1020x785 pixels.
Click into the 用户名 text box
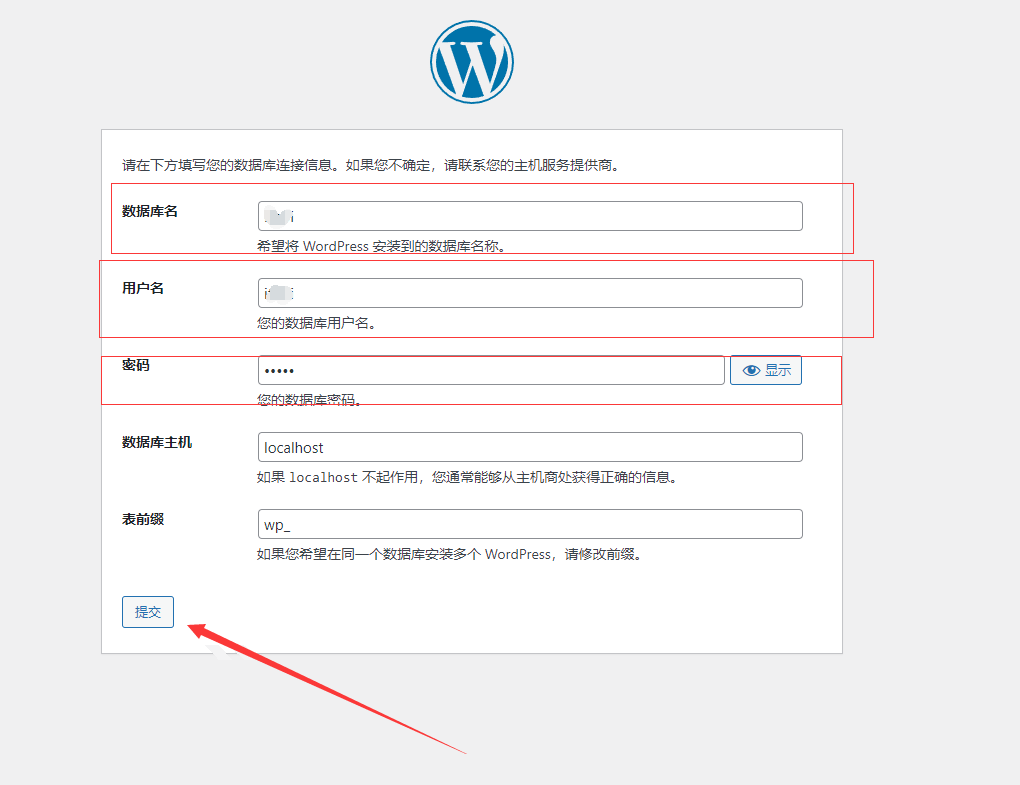click(530, 293)
